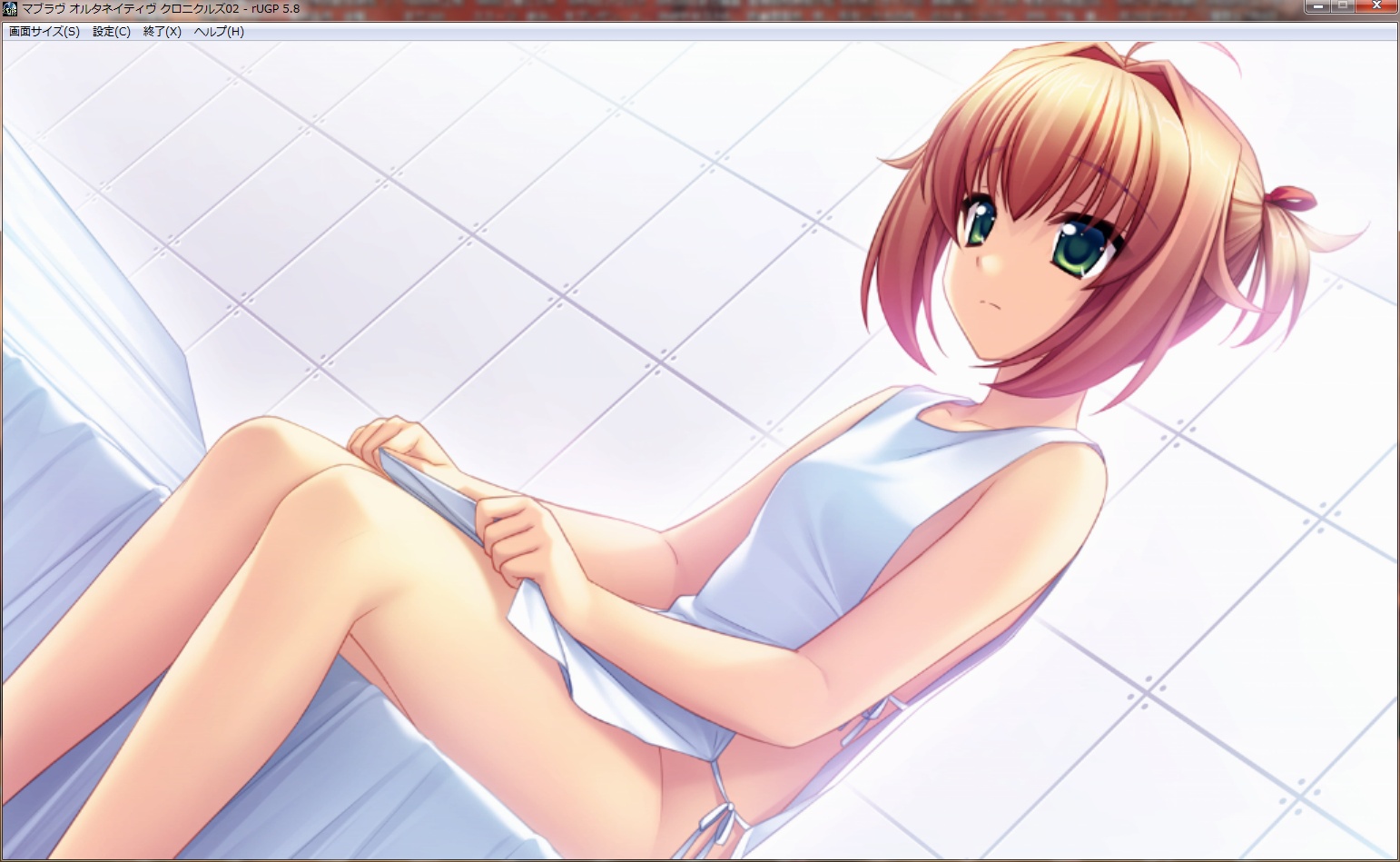Close the game window
Viewport: 1400px width, 862px height.
tap(1375, 6)
